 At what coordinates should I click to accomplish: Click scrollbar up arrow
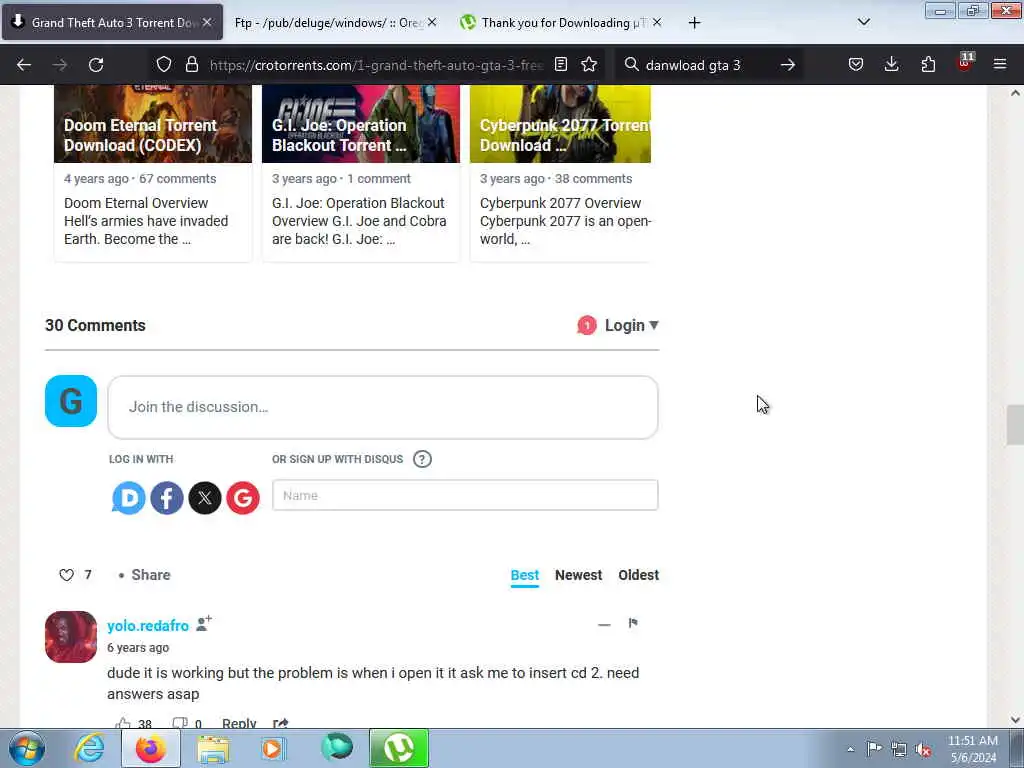[x=1015, y=93]
